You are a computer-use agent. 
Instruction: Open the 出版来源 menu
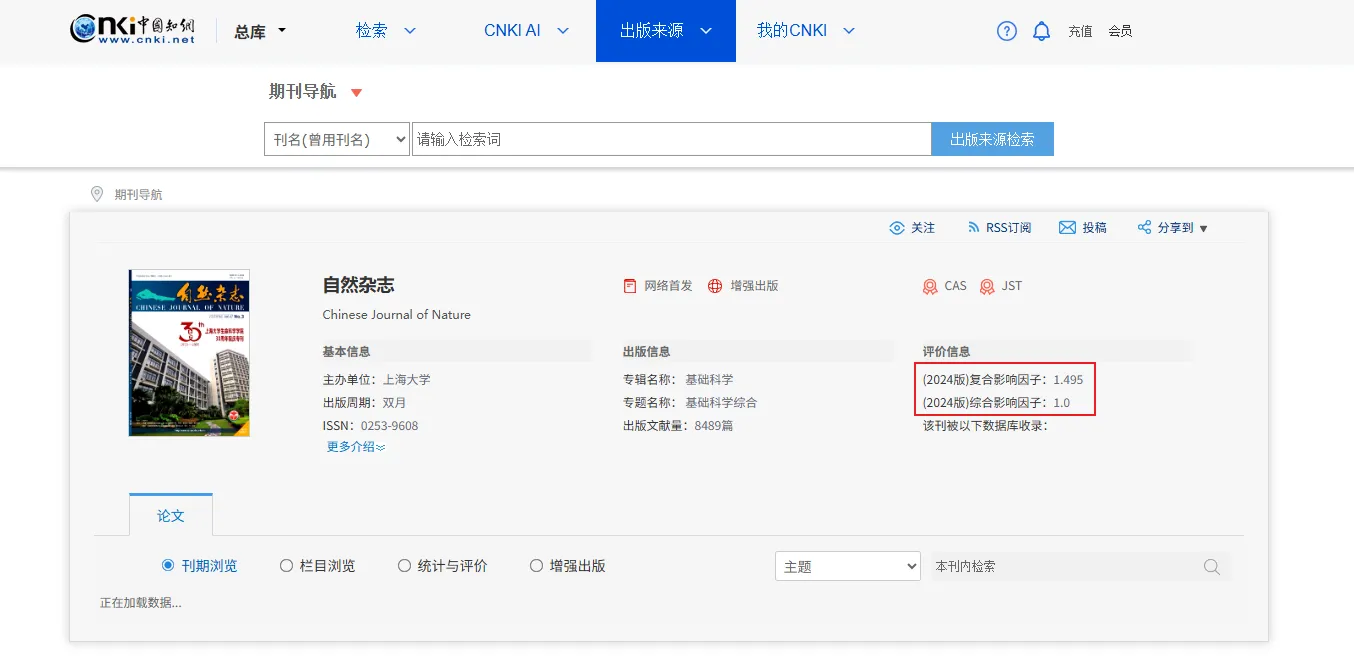665,31
